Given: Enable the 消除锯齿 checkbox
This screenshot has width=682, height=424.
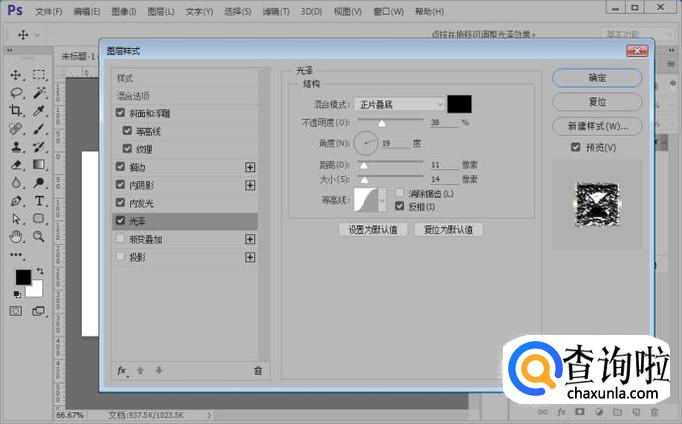Looking at the screenshot, I should (400, 193).
